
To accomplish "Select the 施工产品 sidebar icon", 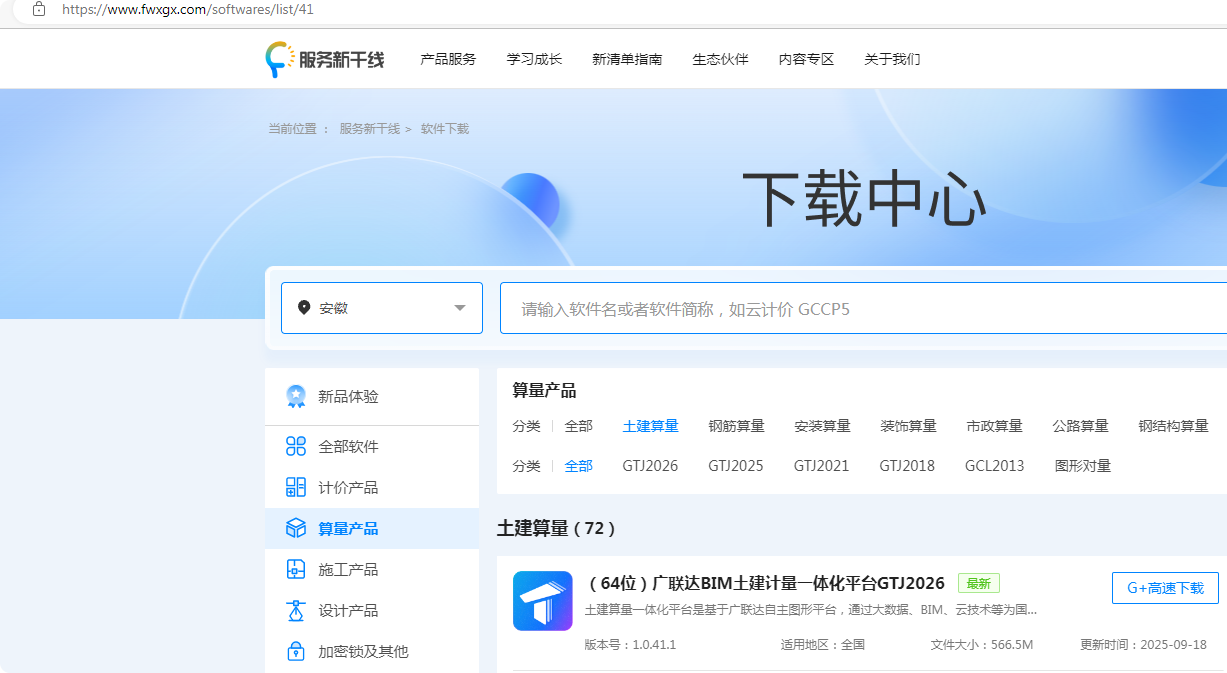I will [x=295, y=569].
